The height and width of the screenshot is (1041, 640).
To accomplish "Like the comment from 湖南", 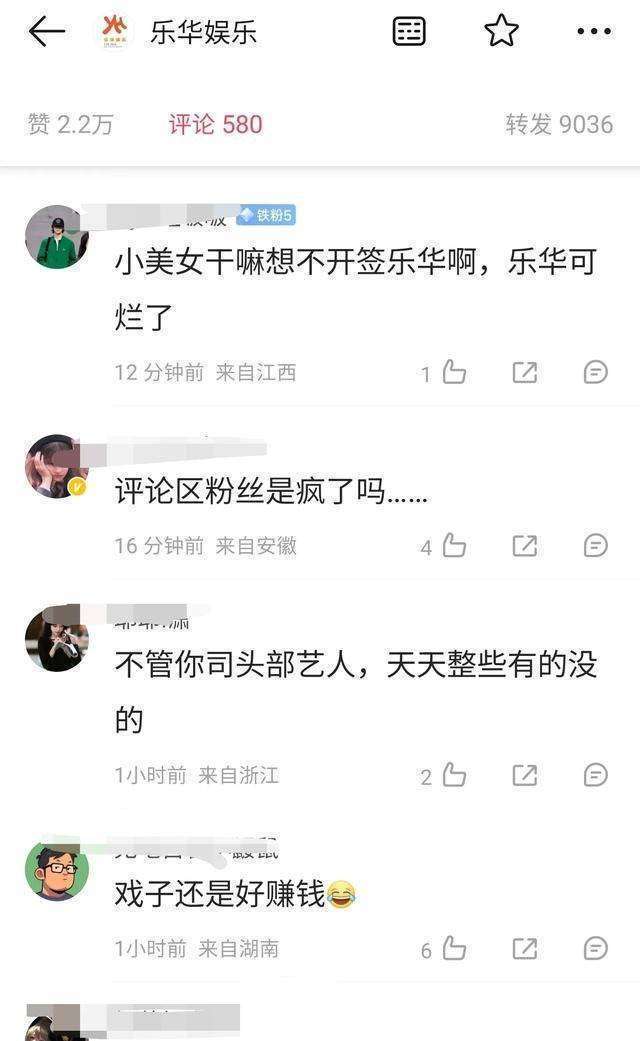I will [454, 949].
